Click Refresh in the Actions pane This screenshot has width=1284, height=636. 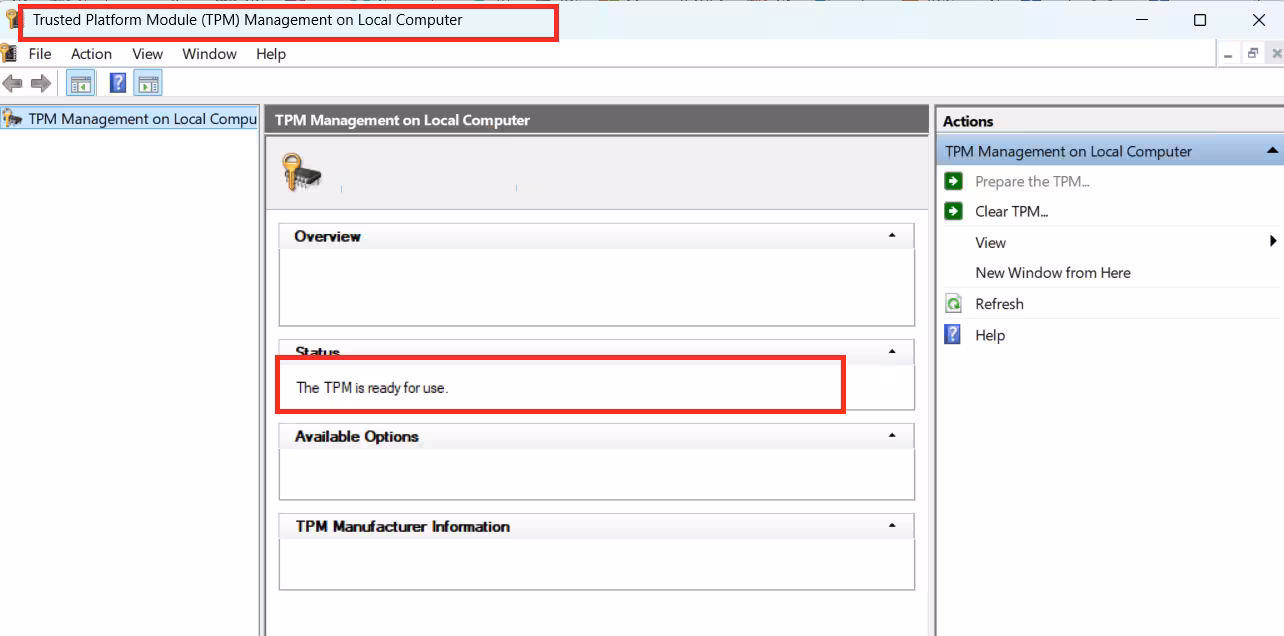pyautogui.click(x=999, y=304)
